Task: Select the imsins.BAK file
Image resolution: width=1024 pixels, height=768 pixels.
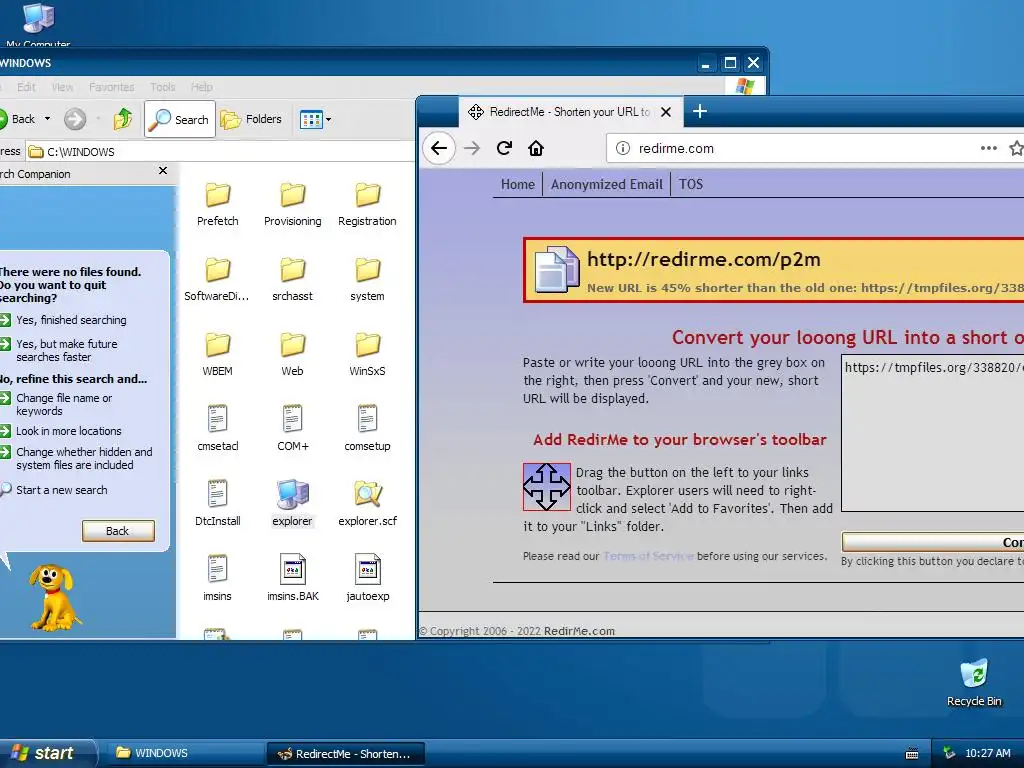Action: (293, 579)
